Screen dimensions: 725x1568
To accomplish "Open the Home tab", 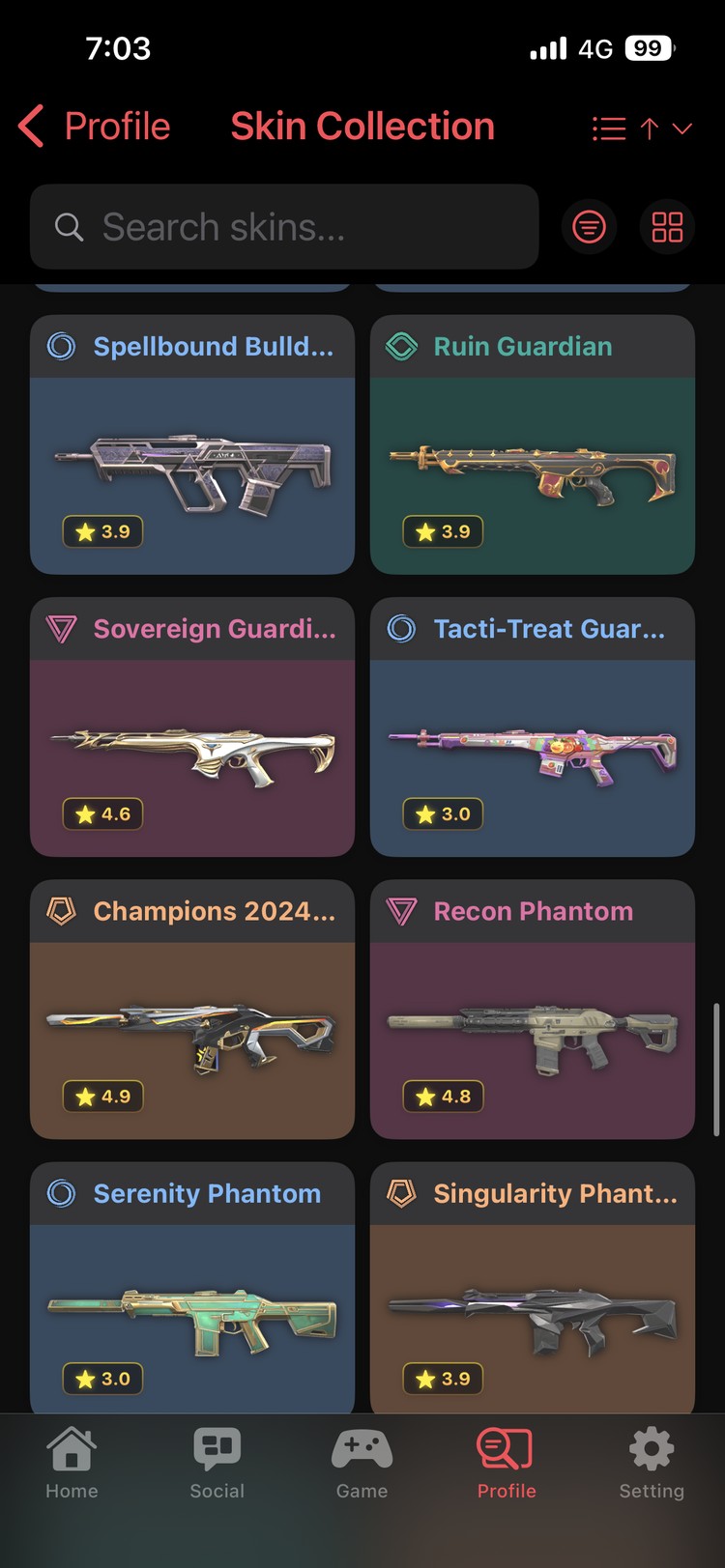I will click(x=72, y=1463).
